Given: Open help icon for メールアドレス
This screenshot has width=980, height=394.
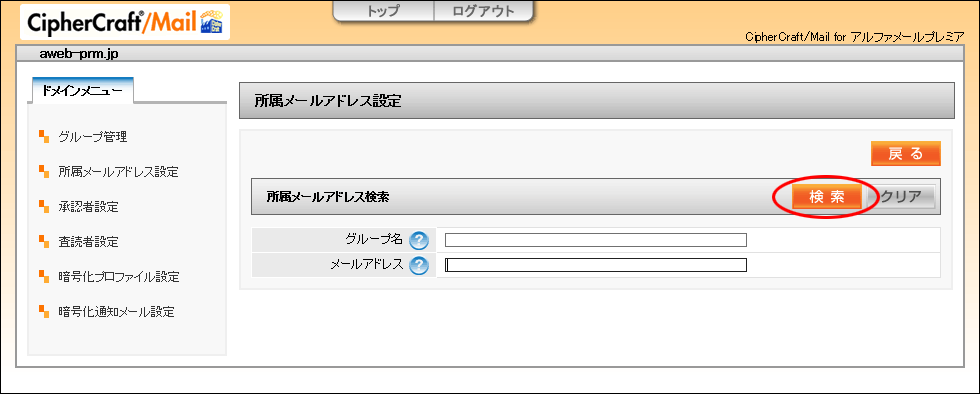Looking at the screenshot, I should (x=419, y=266).
